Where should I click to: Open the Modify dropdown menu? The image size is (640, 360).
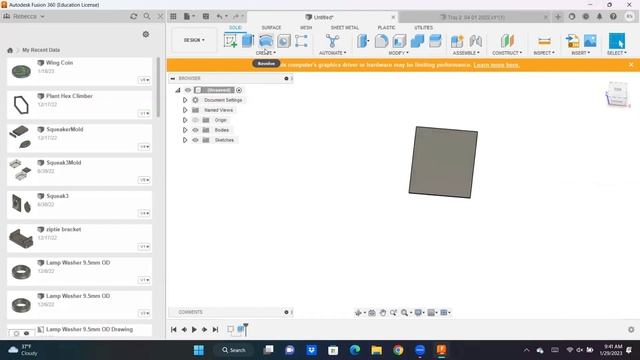point(398,53)
